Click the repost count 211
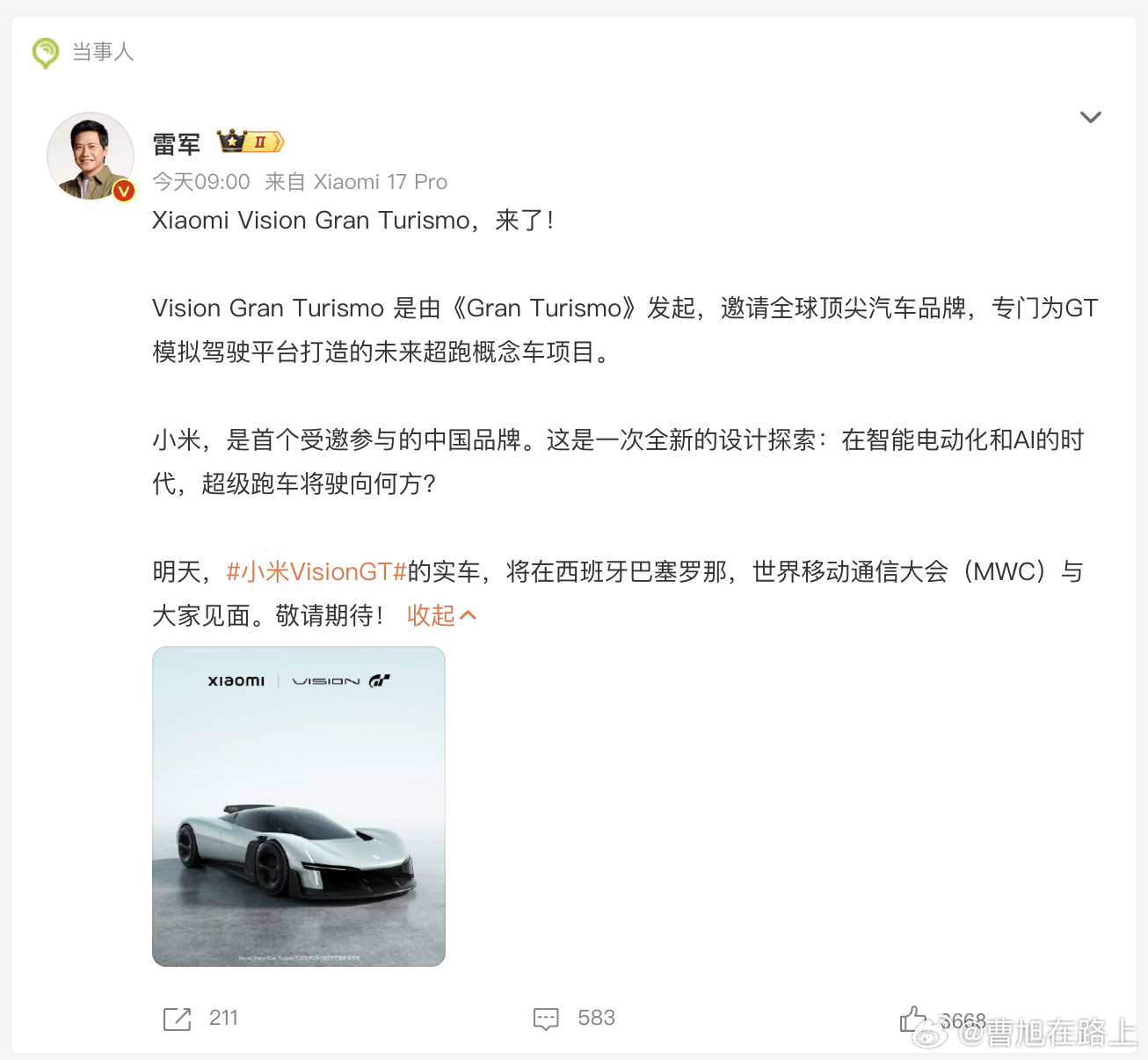Screen dimensions: 1148x1060 (x=223, y=1018)
